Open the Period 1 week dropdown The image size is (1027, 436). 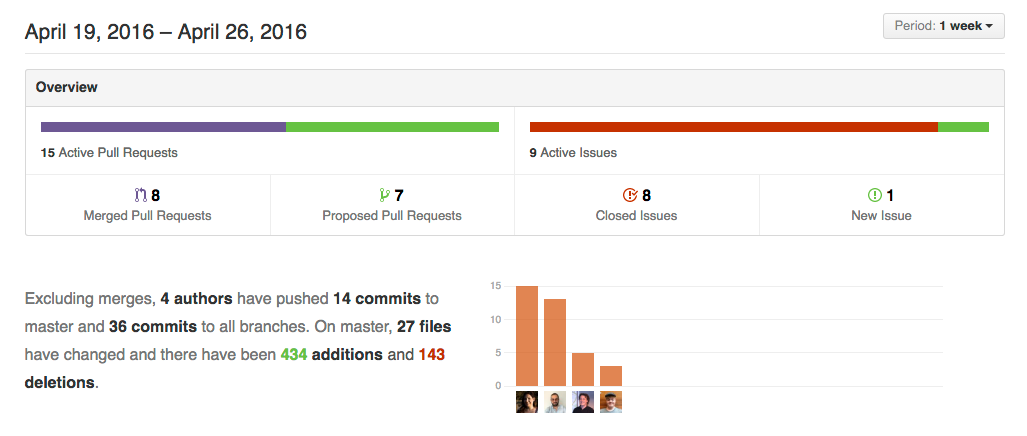(x=943, y=26)
